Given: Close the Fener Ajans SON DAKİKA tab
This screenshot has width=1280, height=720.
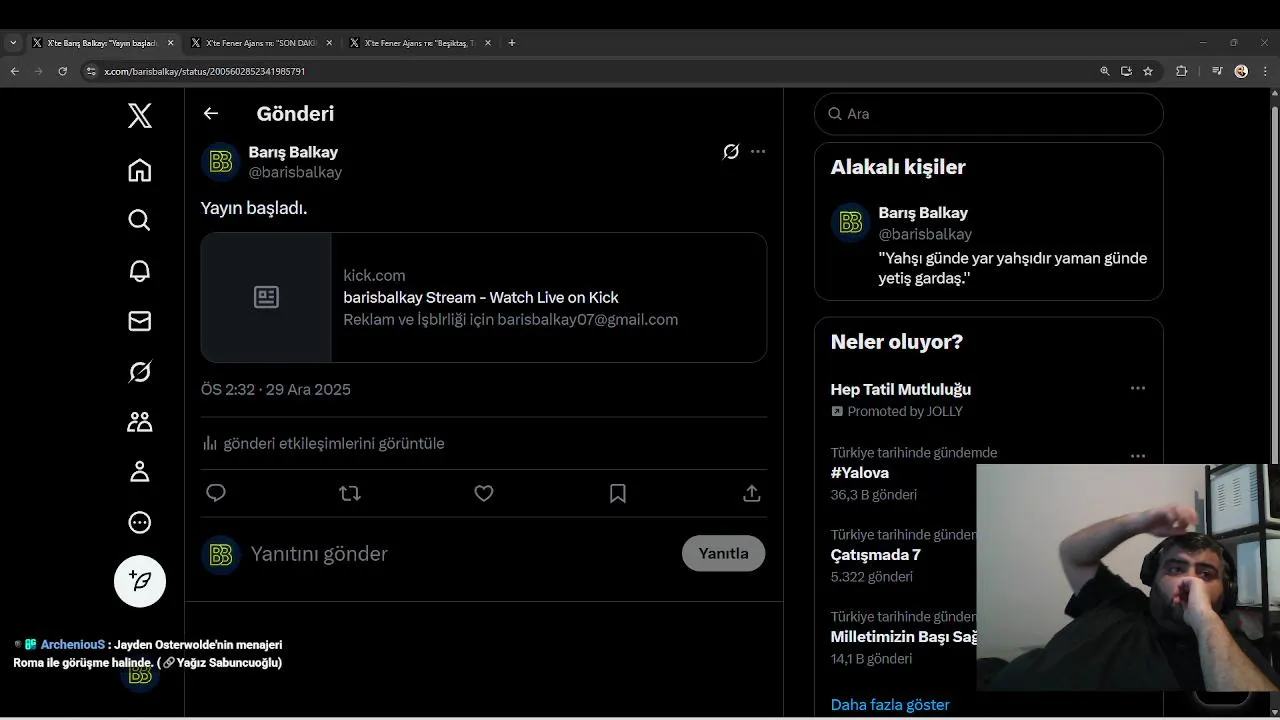Looking at the screenshot, I should tap(329, 43).
